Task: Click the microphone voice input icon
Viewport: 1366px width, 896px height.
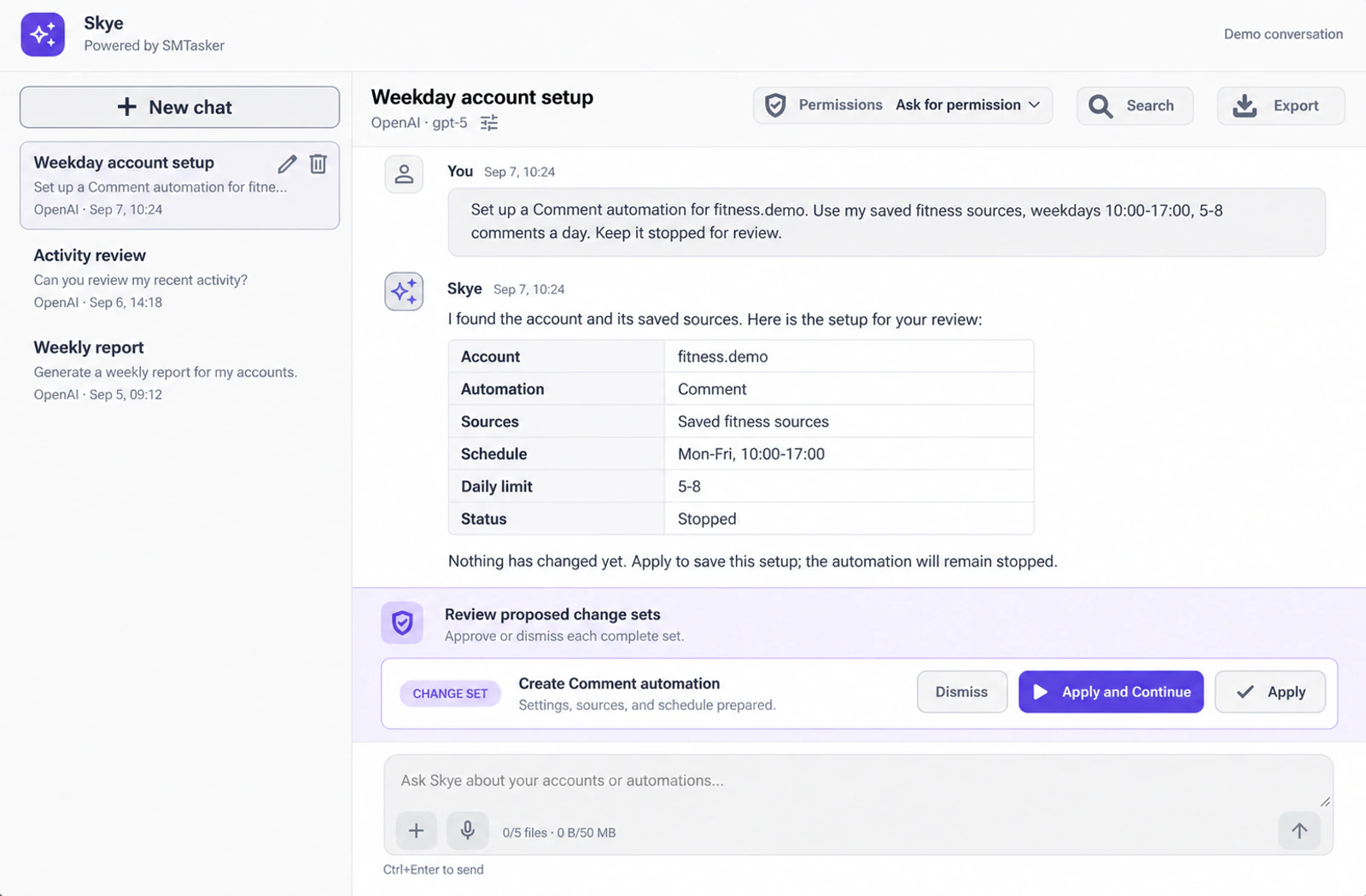Action: tap(468, 830)
